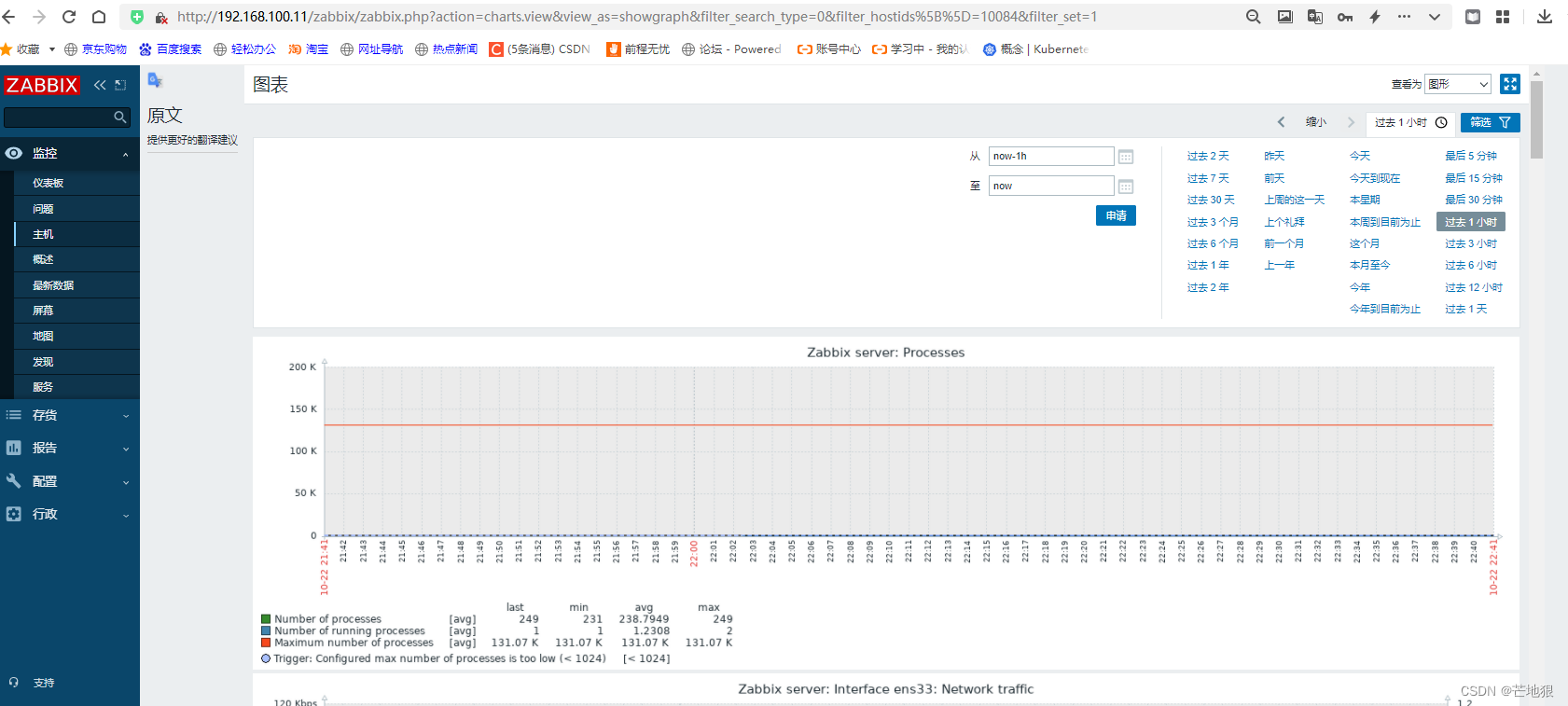
Task: Open the 查看为 图形 dropdown
Action: 1458,84
